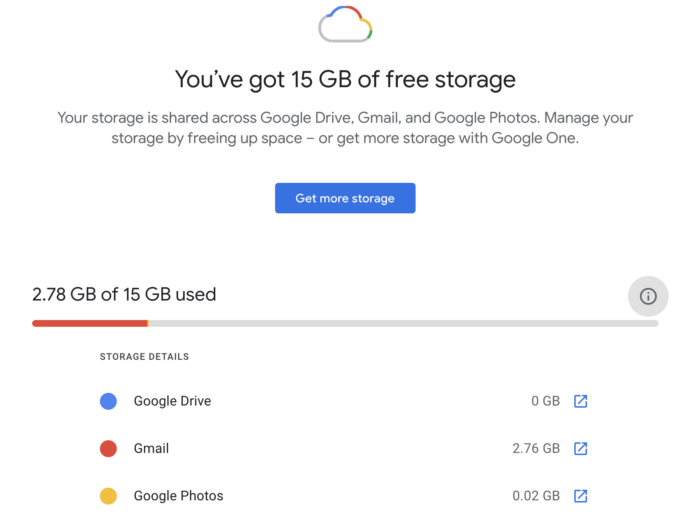Click the red Gmail segment of the storage bar
Viewport: 700px width, 516px height.
click(89, 323)
